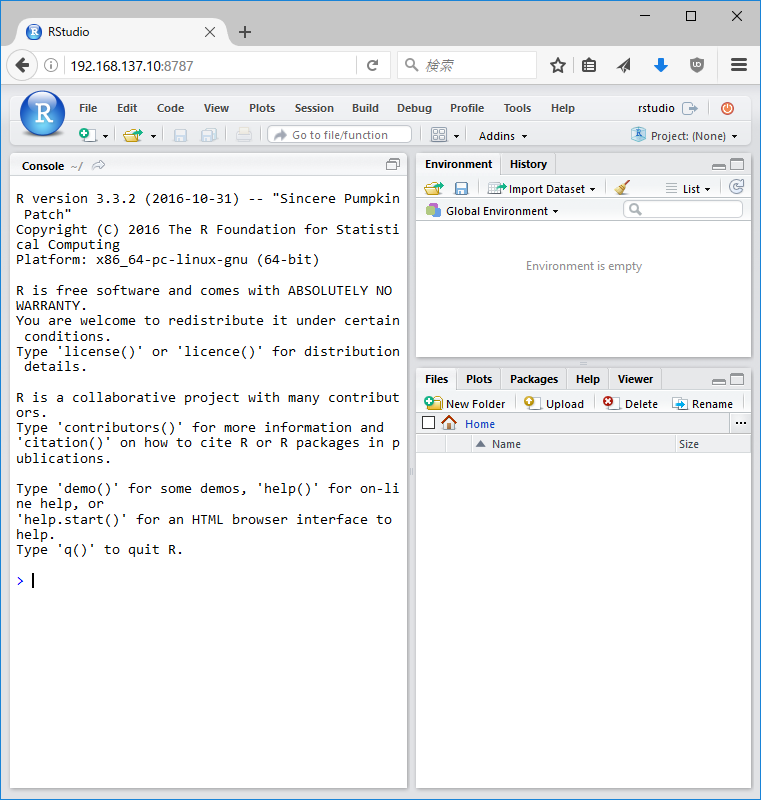The height and width of the screenshot is (800, 761).
Task: Open the Tools menu
Action: (x=517, y=108)
